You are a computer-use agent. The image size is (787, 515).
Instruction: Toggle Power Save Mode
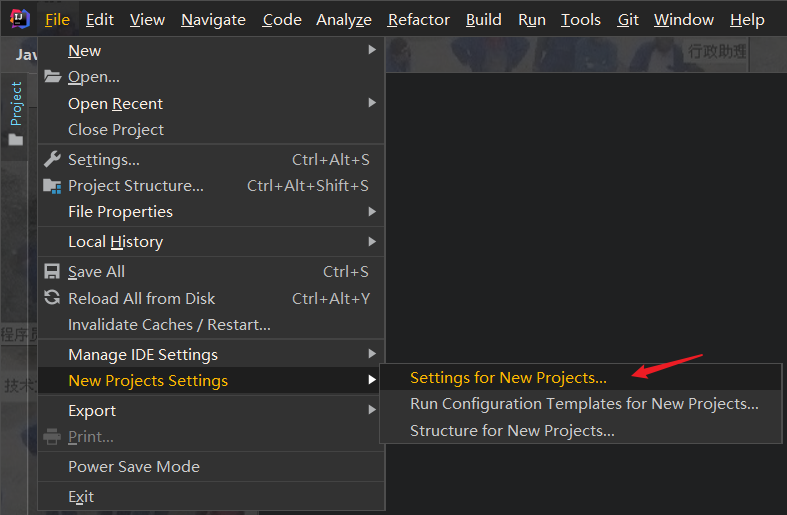(134, 467)
